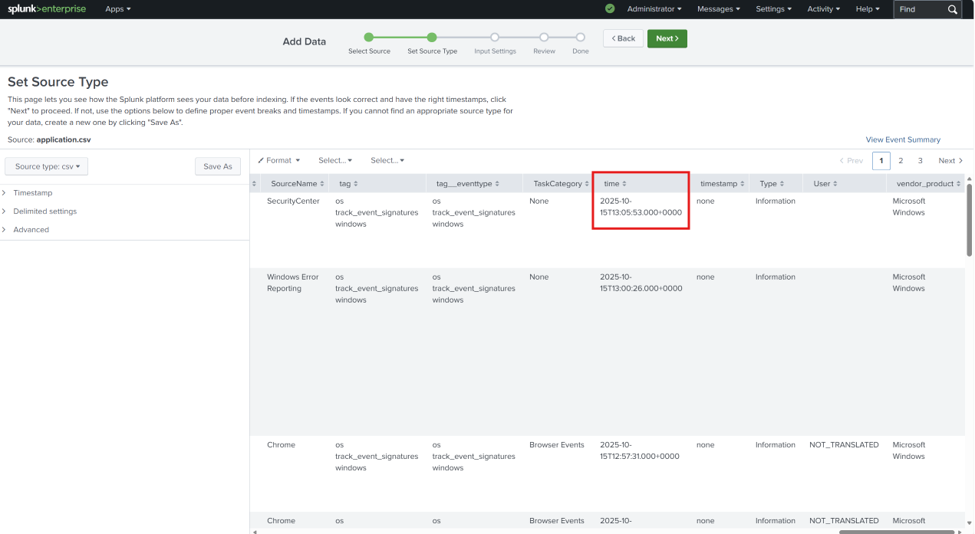Click the green Next button
Screen dimensions: 975x534
pyautogui.click(x=667, y=39)
